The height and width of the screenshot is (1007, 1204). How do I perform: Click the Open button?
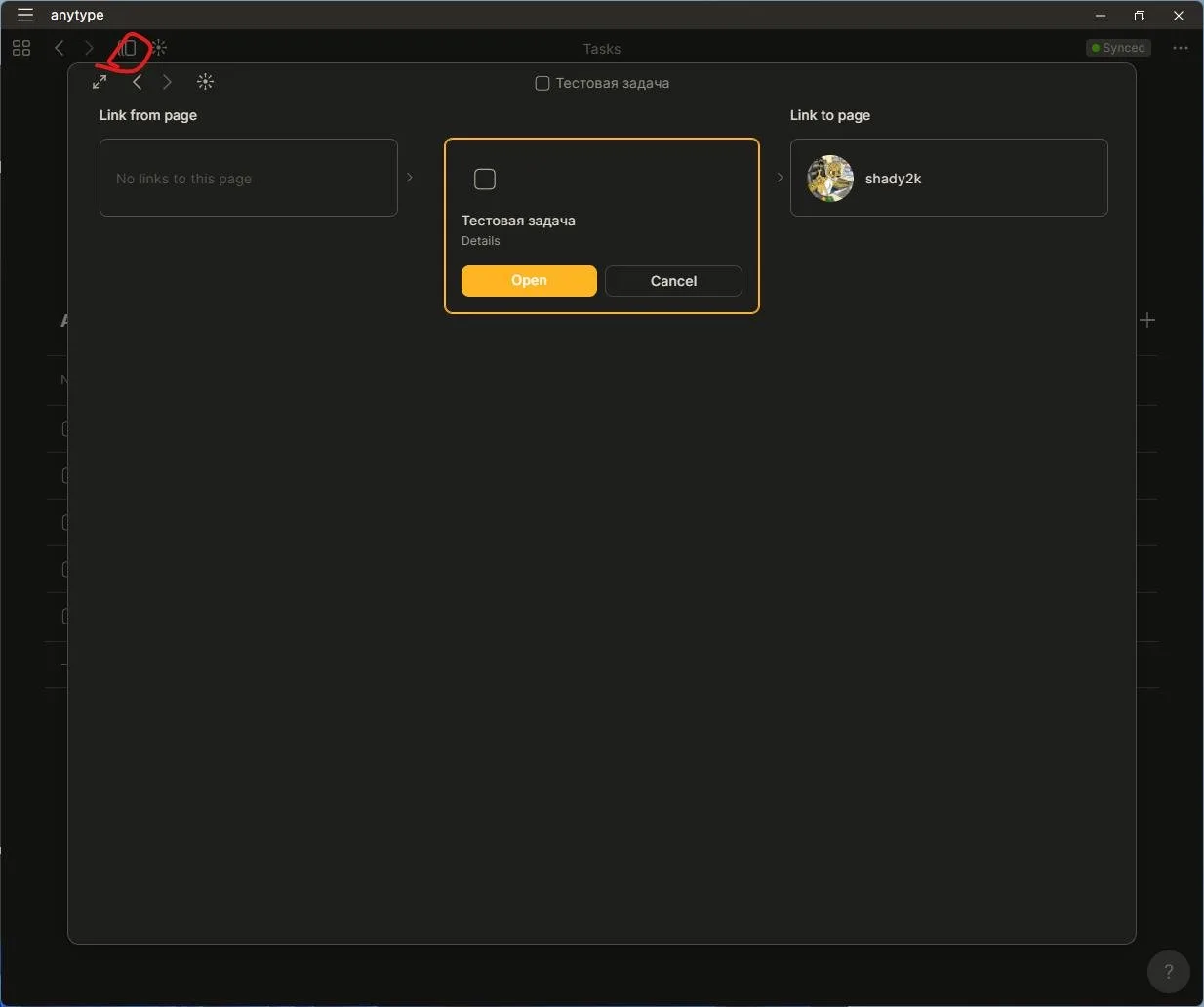[x=529, y=280]
